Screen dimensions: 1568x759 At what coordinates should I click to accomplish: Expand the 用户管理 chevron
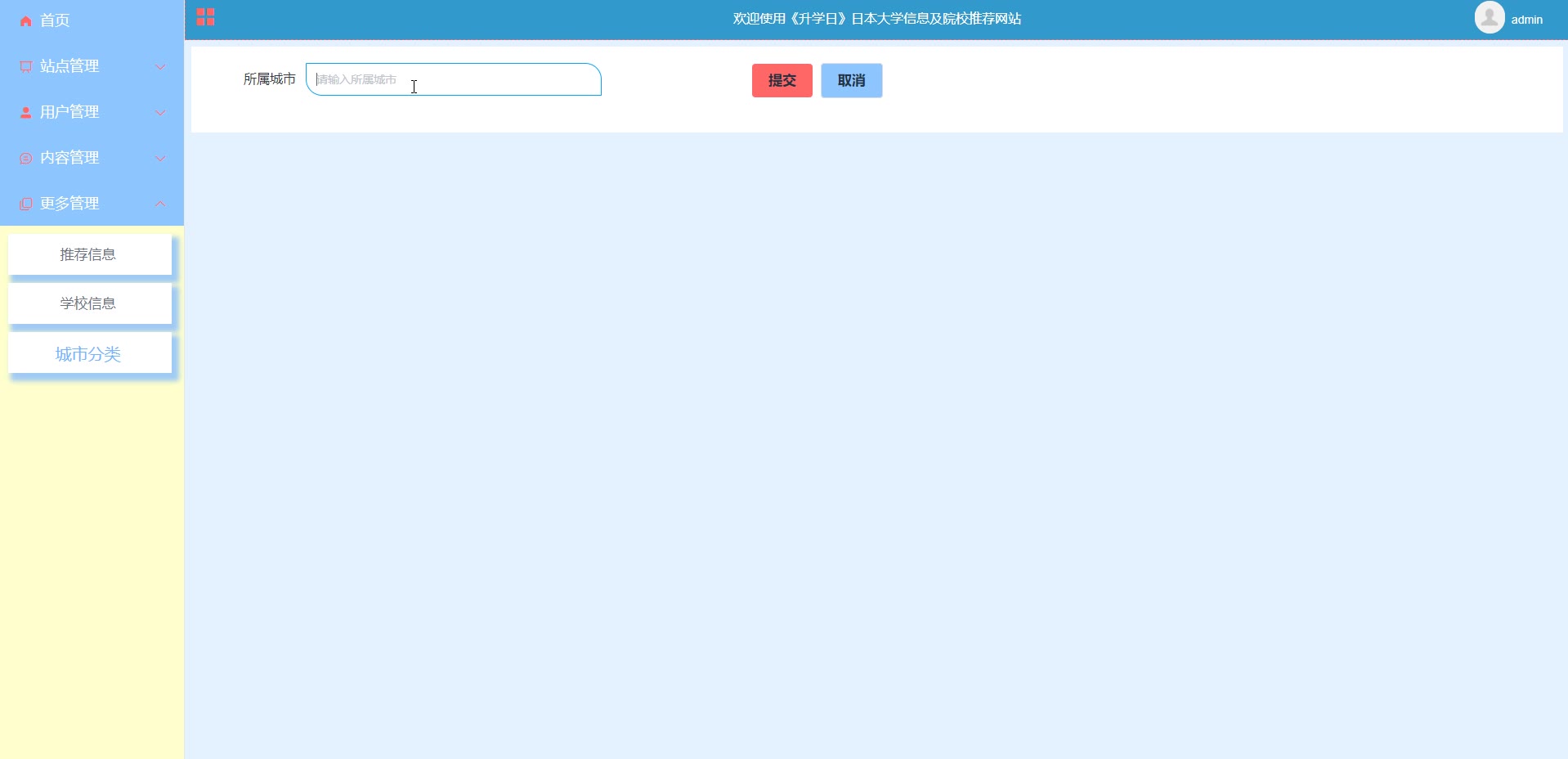click(x=160, y=112)
